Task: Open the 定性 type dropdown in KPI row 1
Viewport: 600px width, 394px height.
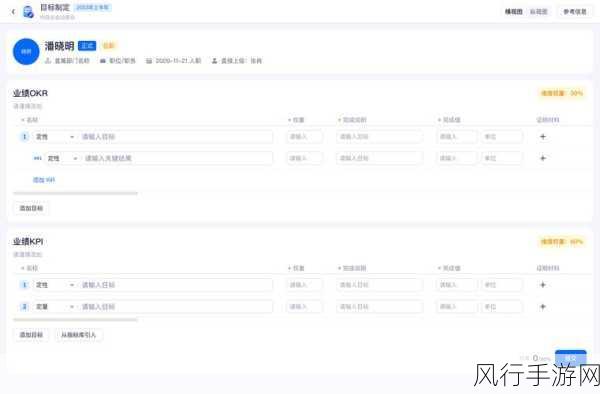Action: pos(55,285)
